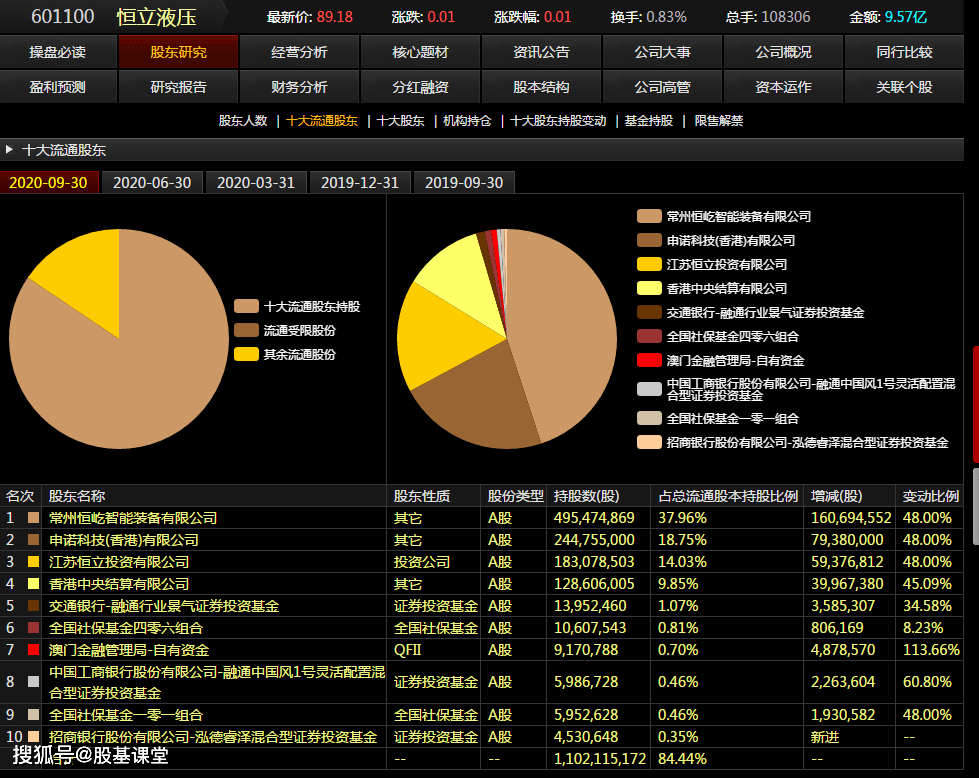Screen dimensions: 979x778
Task: Open 分红融资 section
Action: pos(420,87)
